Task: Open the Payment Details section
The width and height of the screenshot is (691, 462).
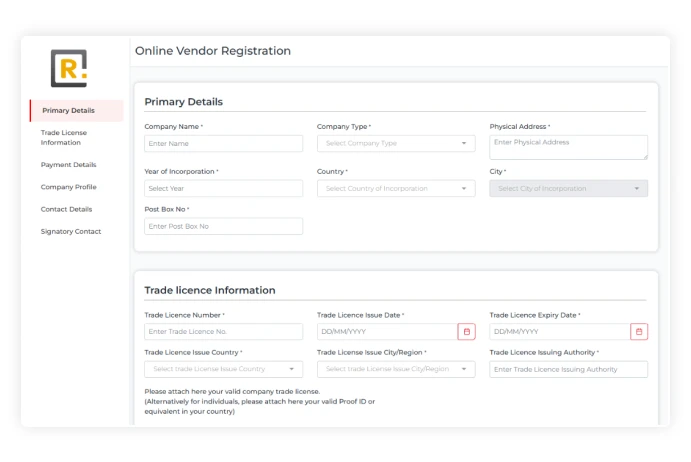Action: 68,165
